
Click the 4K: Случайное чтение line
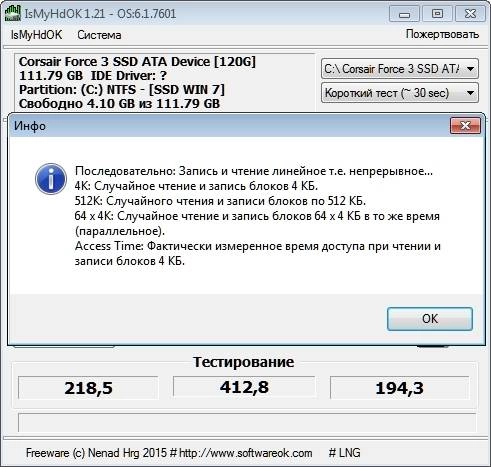pos(196,186)
